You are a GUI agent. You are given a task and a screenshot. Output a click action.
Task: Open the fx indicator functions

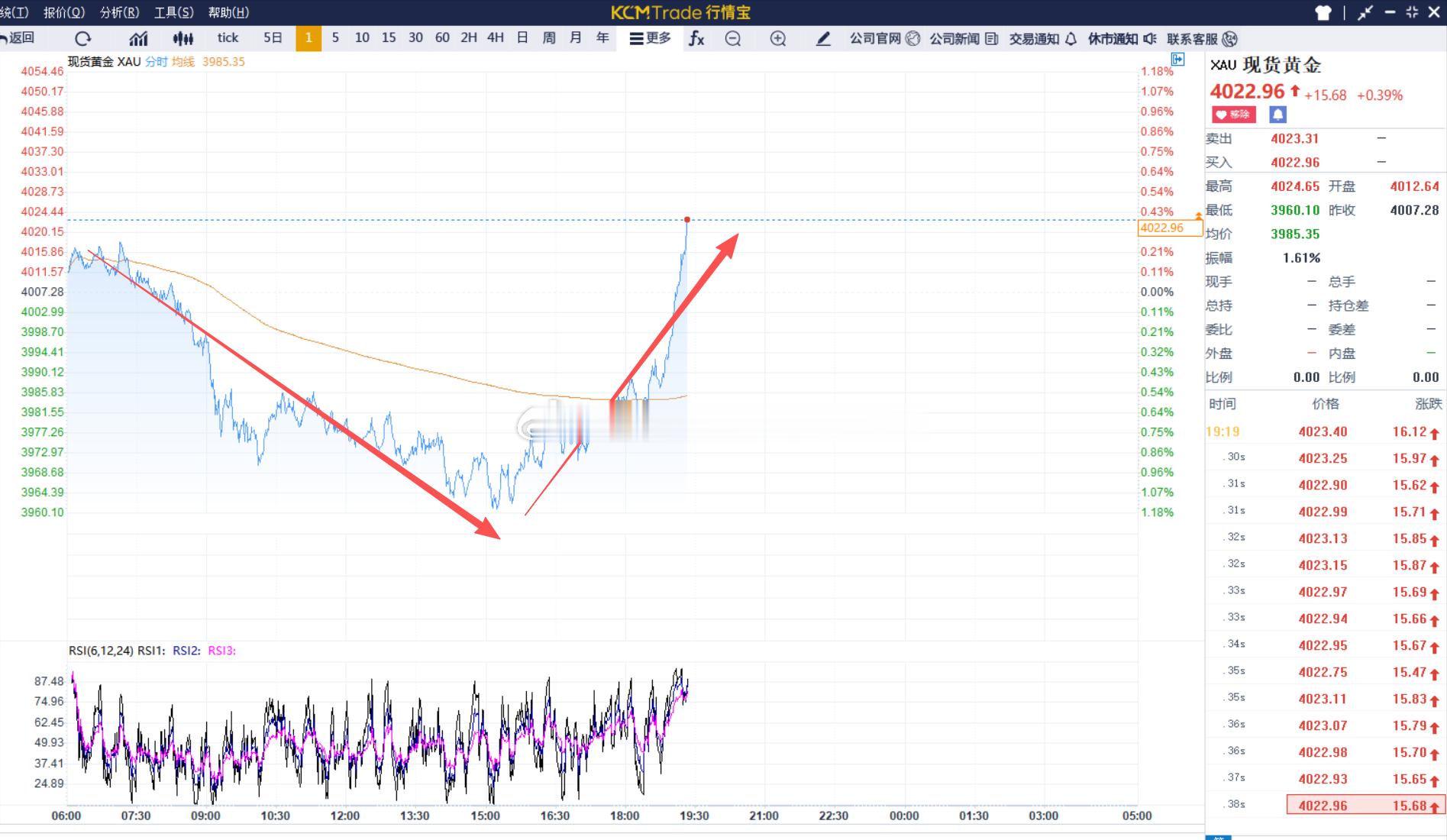point(696,38)
